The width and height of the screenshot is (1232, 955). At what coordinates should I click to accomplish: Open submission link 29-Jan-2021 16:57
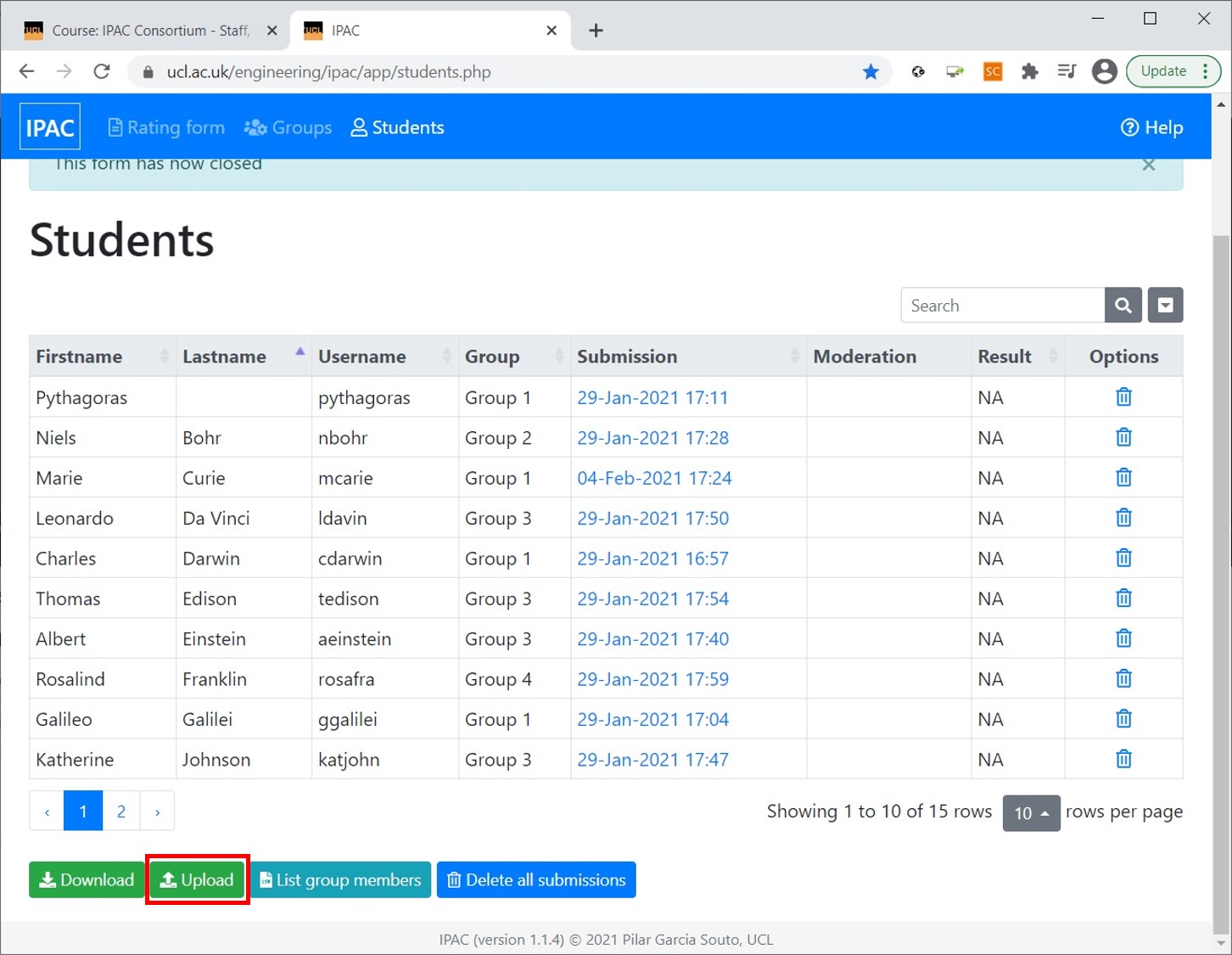click(x=652, y=559)
